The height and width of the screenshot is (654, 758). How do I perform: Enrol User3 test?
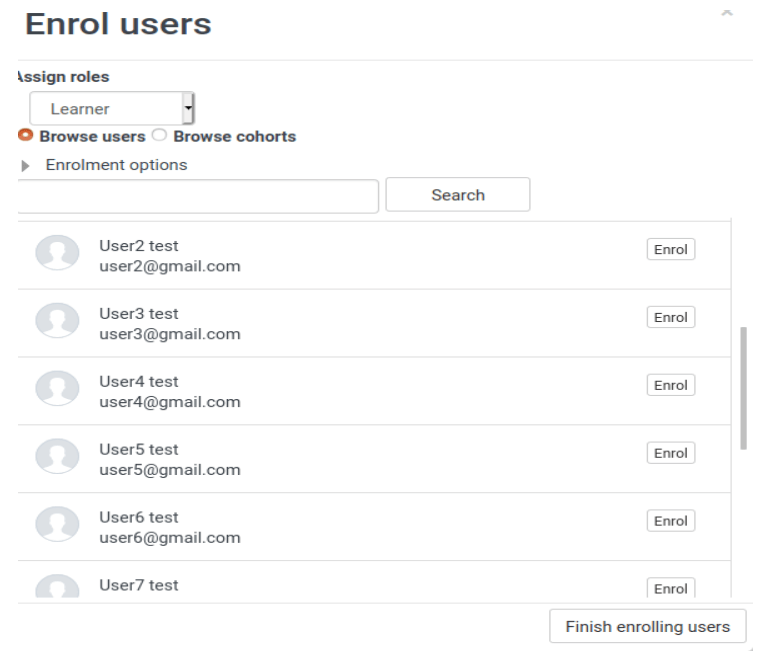[x=671, y=317]
